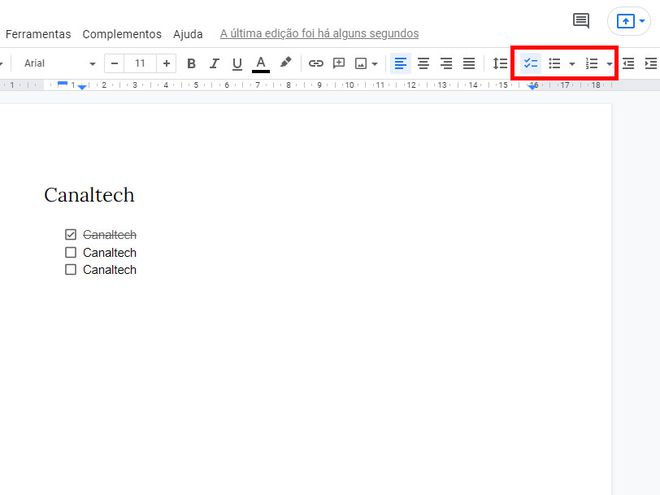Toggle bold formatting
The width and height of the screenshot is (660, 495).
pyautogui.click(x=191, y=64)
